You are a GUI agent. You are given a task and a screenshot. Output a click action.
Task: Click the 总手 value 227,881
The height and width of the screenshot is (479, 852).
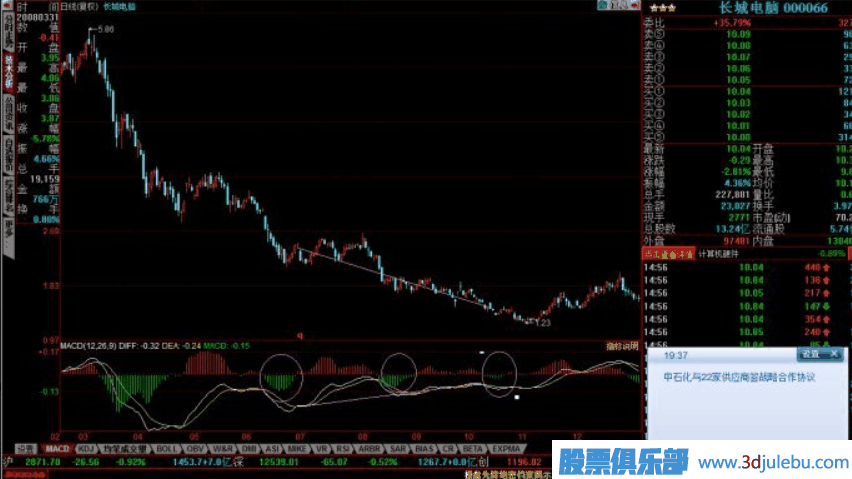point(732,194)
